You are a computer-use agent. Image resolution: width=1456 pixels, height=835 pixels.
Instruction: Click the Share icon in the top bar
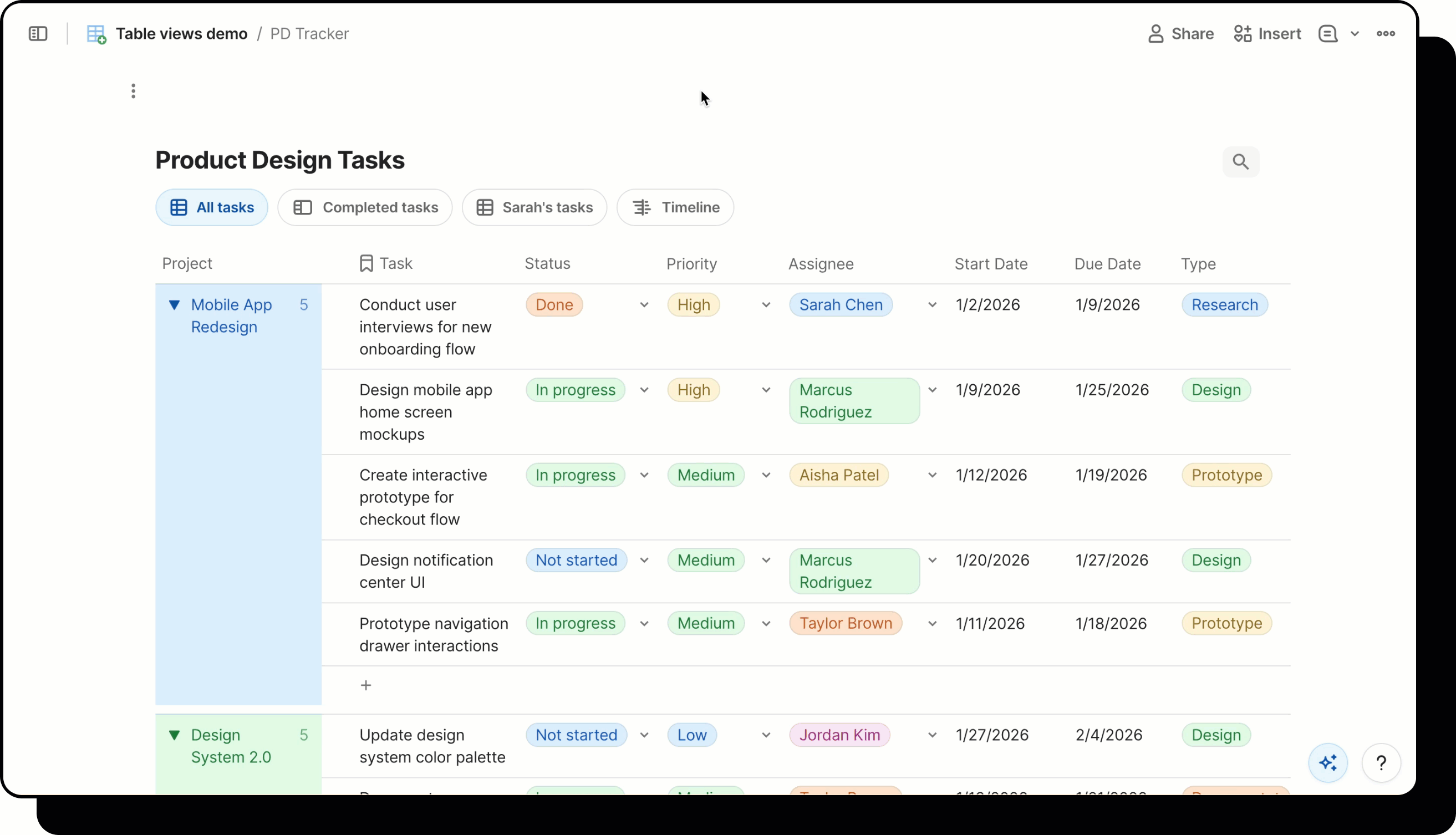coord(1180,33)
